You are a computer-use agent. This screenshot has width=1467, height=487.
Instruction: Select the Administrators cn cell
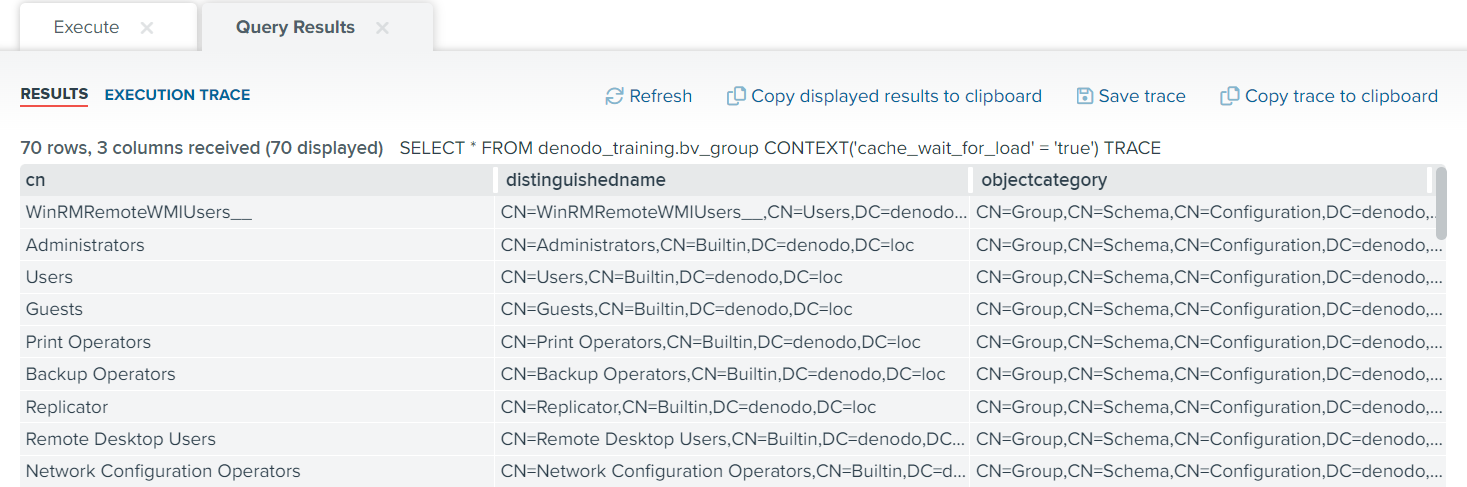click(x=257, y=245)
